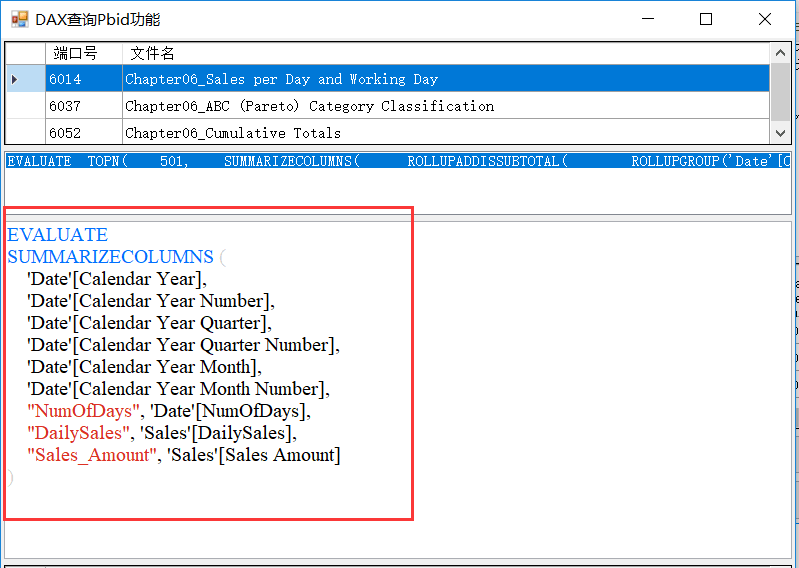Click the SUMMARIZECOLUMNS keyword in editor
This screenshot has height=568, width=799.
[x=111, y=257]
